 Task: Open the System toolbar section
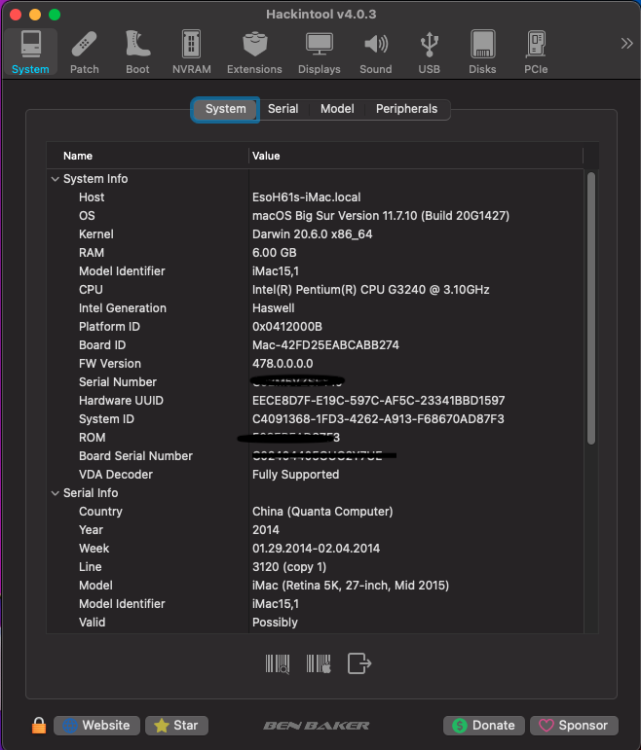(31, 52)
